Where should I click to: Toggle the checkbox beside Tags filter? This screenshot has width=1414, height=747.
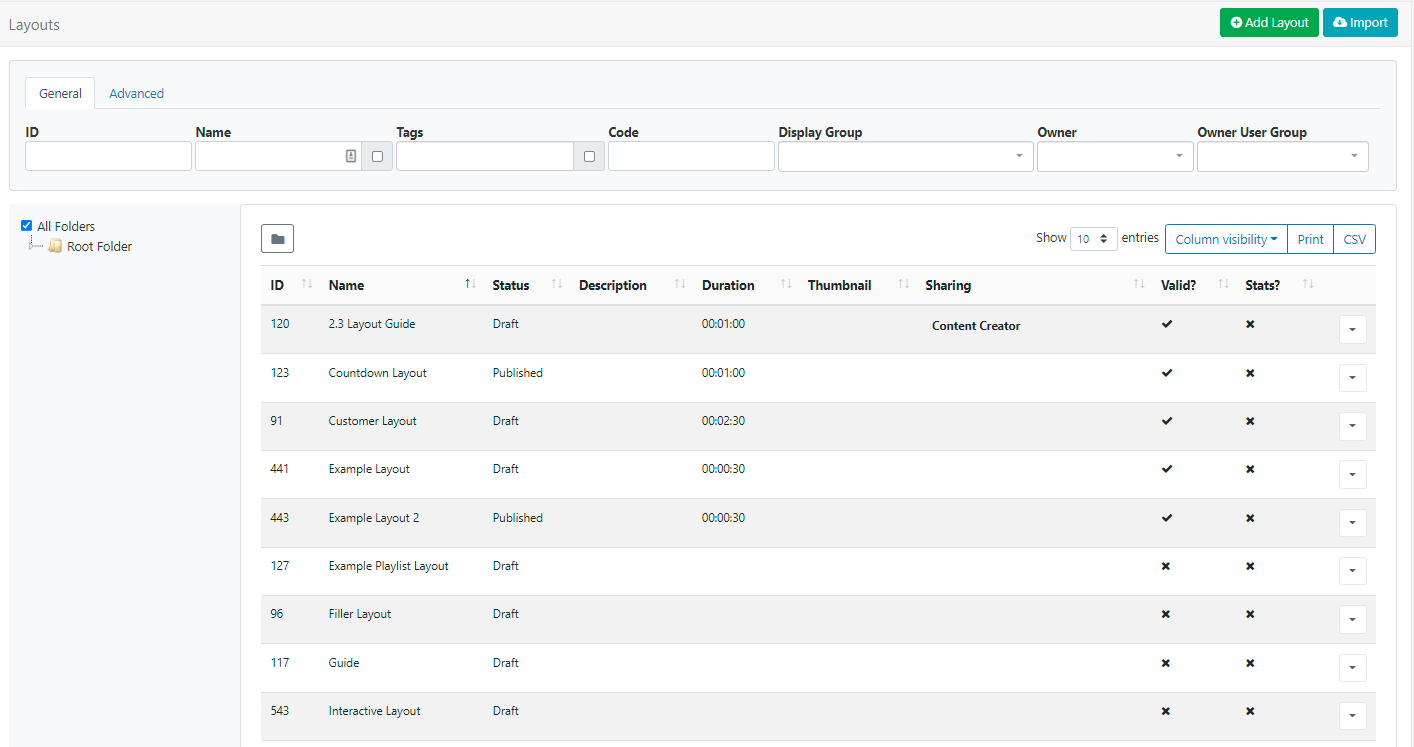tap(589, 156)
